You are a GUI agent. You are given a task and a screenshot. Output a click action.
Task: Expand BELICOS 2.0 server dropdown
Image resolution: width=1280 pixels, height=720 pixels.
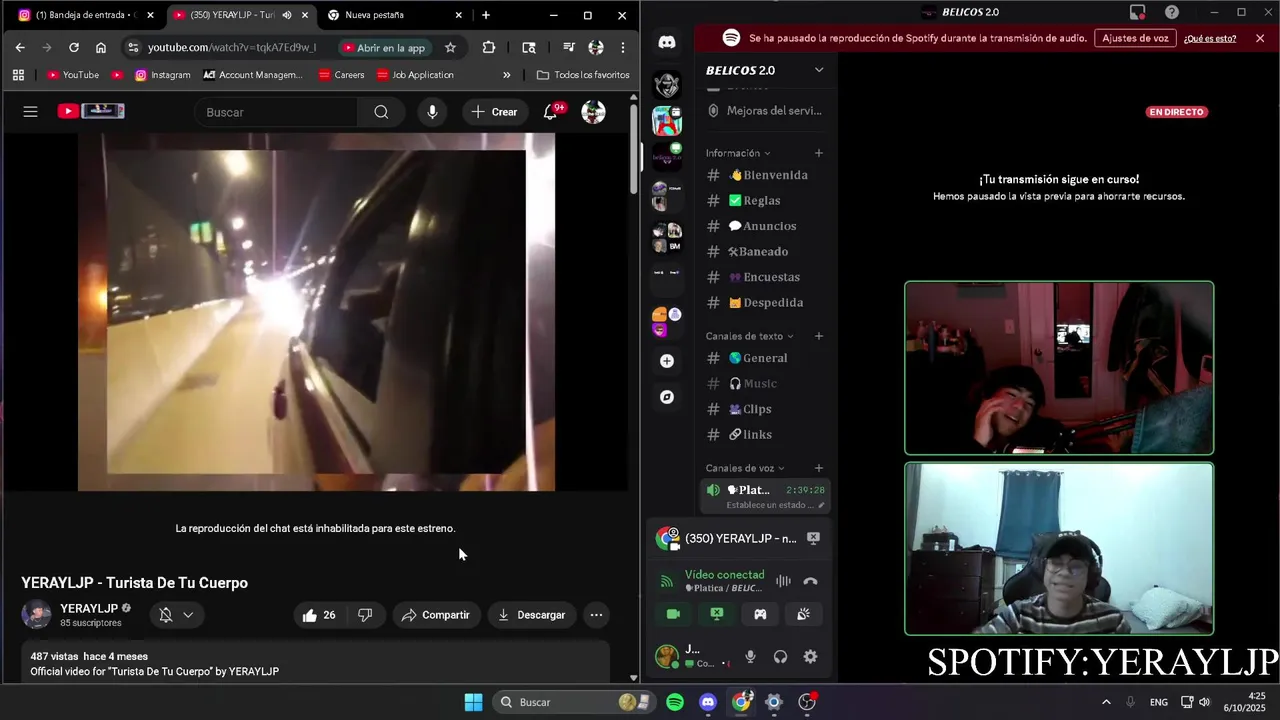tap(818, 70)
